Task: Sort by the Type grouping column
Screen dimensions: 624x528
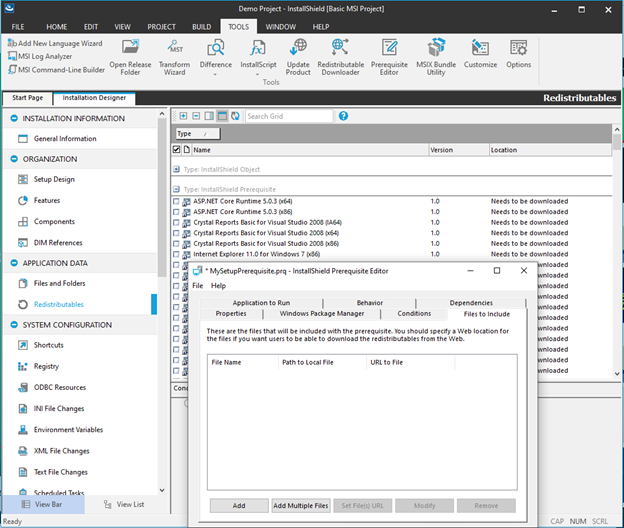Action: point(198,134)
